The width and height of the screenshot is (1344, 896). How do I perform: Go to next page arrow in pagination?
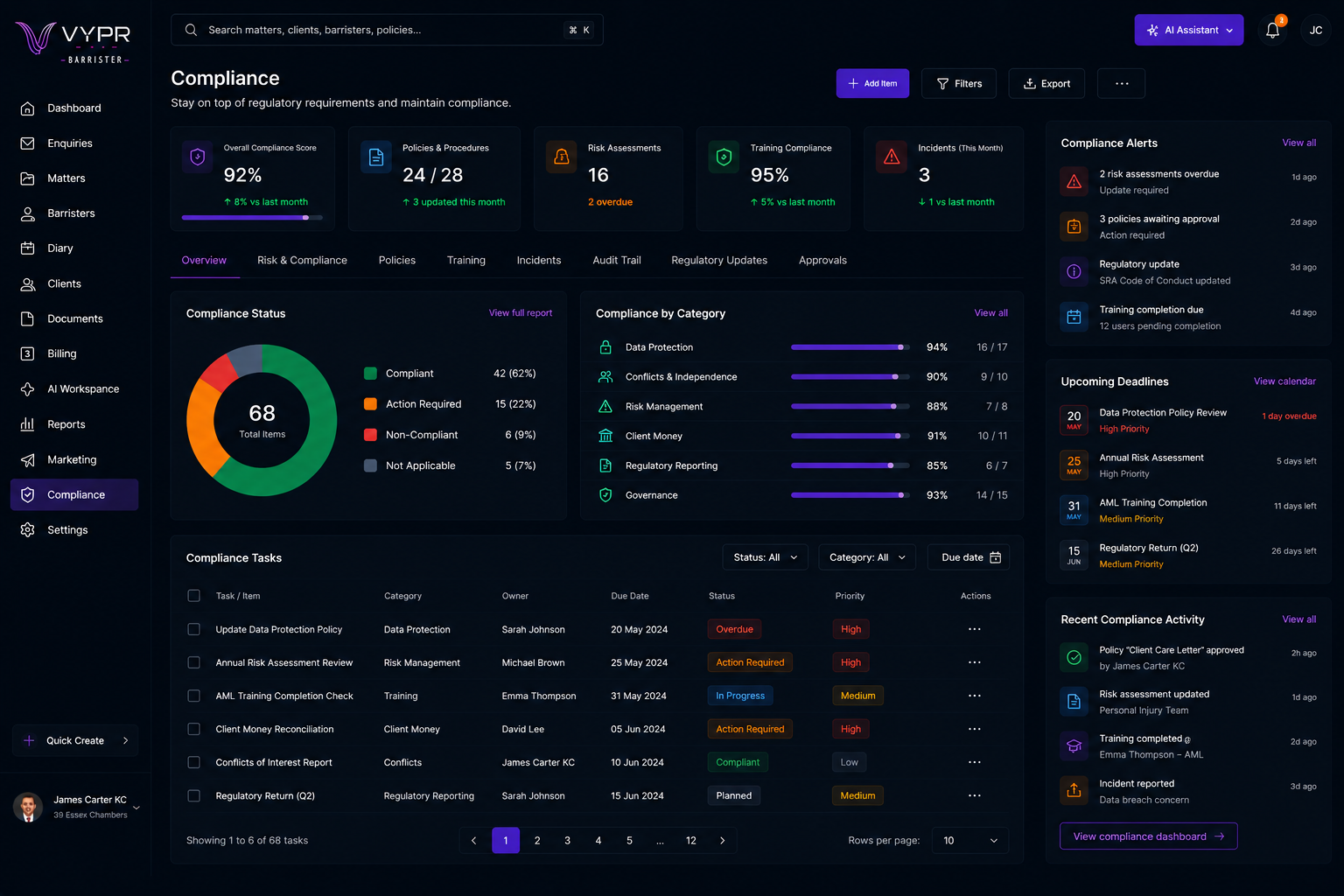click(722, 840)
